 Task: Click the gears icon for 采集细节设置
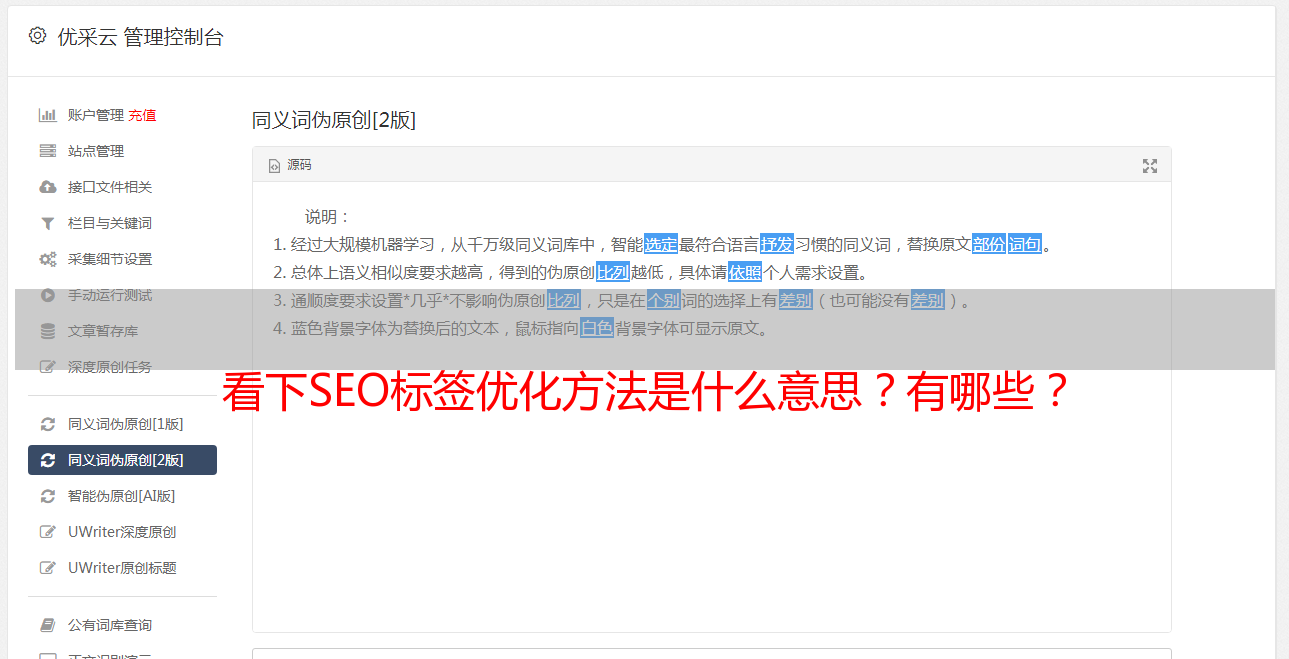[x=47, y=259]
